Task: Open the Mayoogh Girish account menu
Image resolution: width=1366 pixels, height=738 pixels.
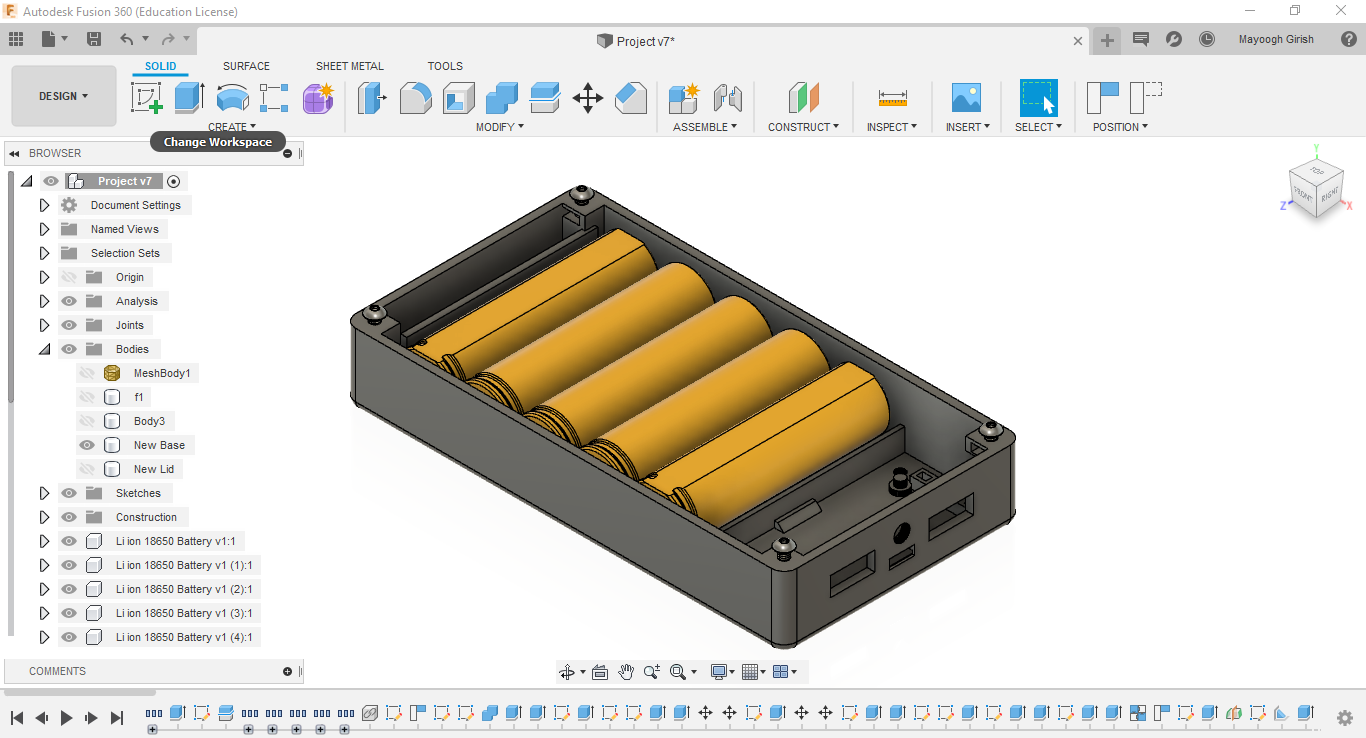Action: 1276,40
